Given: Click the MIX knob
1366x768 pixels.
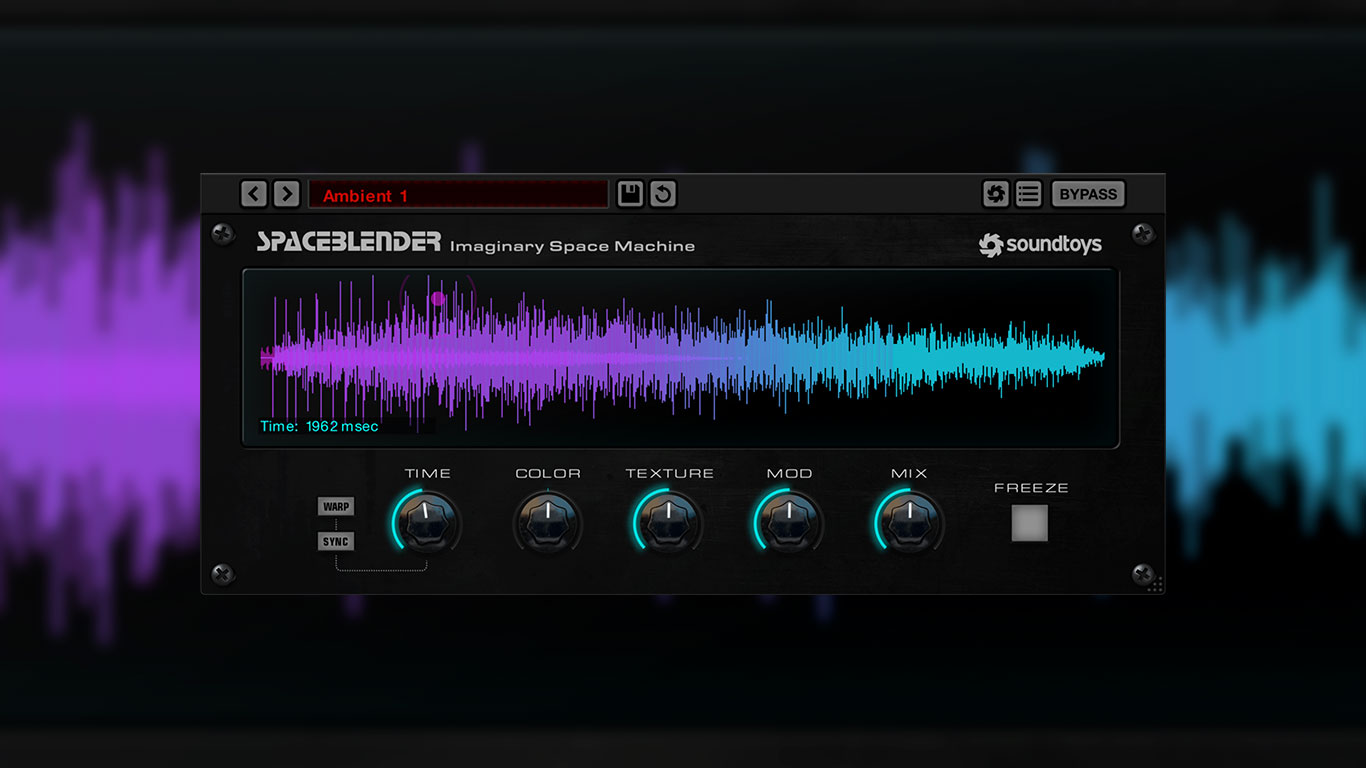Looking at the screenshot, I should click(909, 522).
